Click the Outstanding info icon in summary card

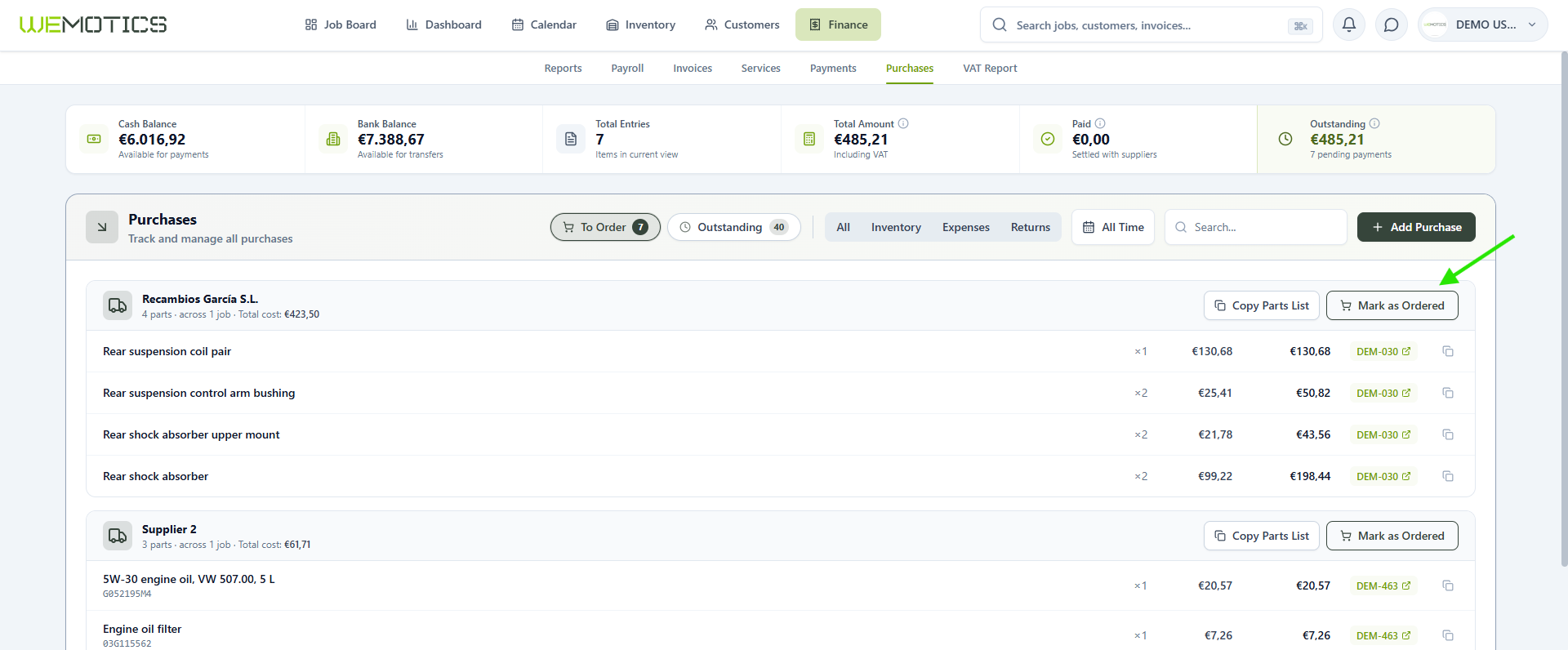[x=1374, y=123]
